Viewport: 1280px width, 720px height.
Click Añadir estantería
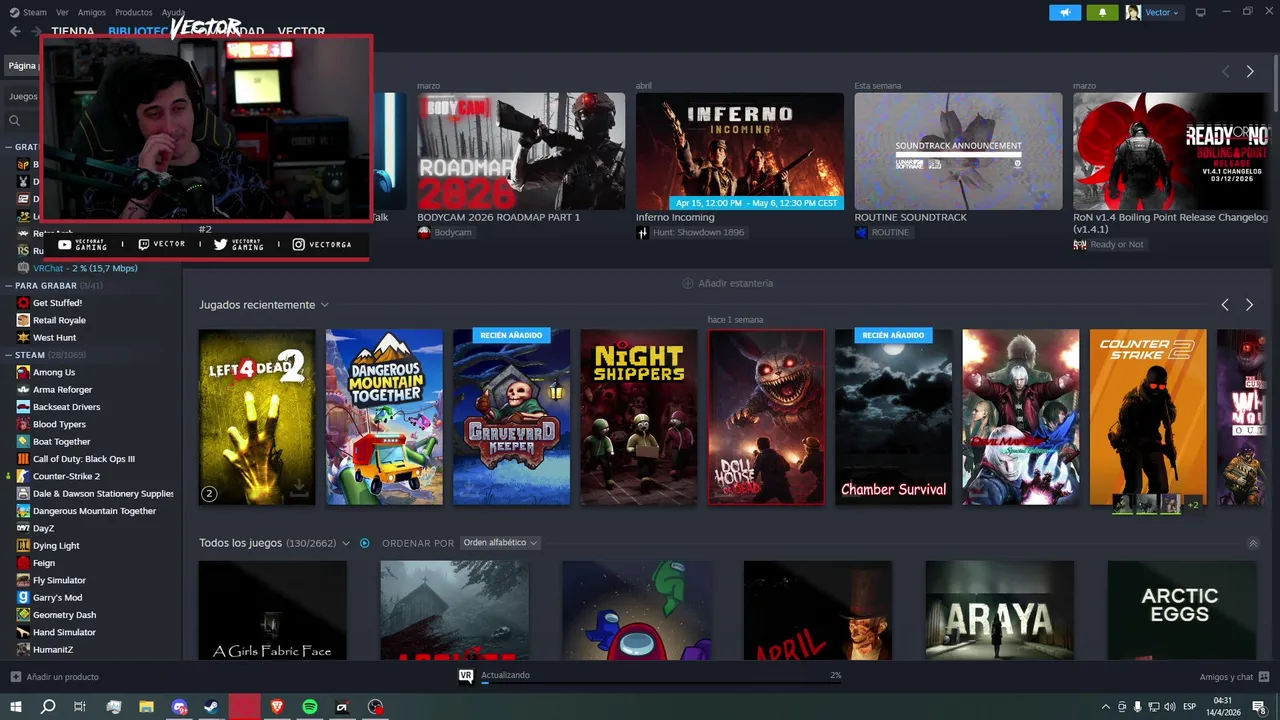[x=727, y=283]
